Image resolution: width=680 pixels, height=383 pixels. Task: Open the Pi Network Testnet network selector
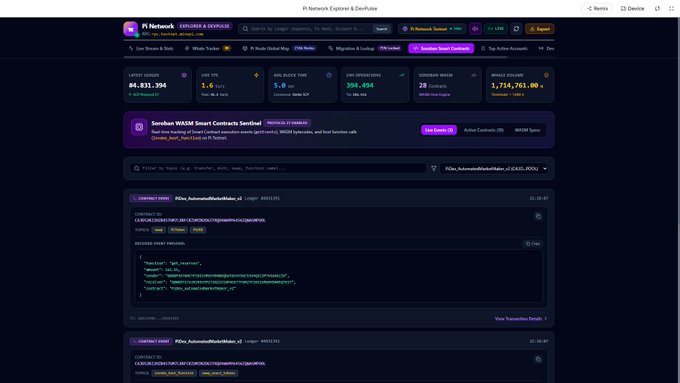point(432,29)
